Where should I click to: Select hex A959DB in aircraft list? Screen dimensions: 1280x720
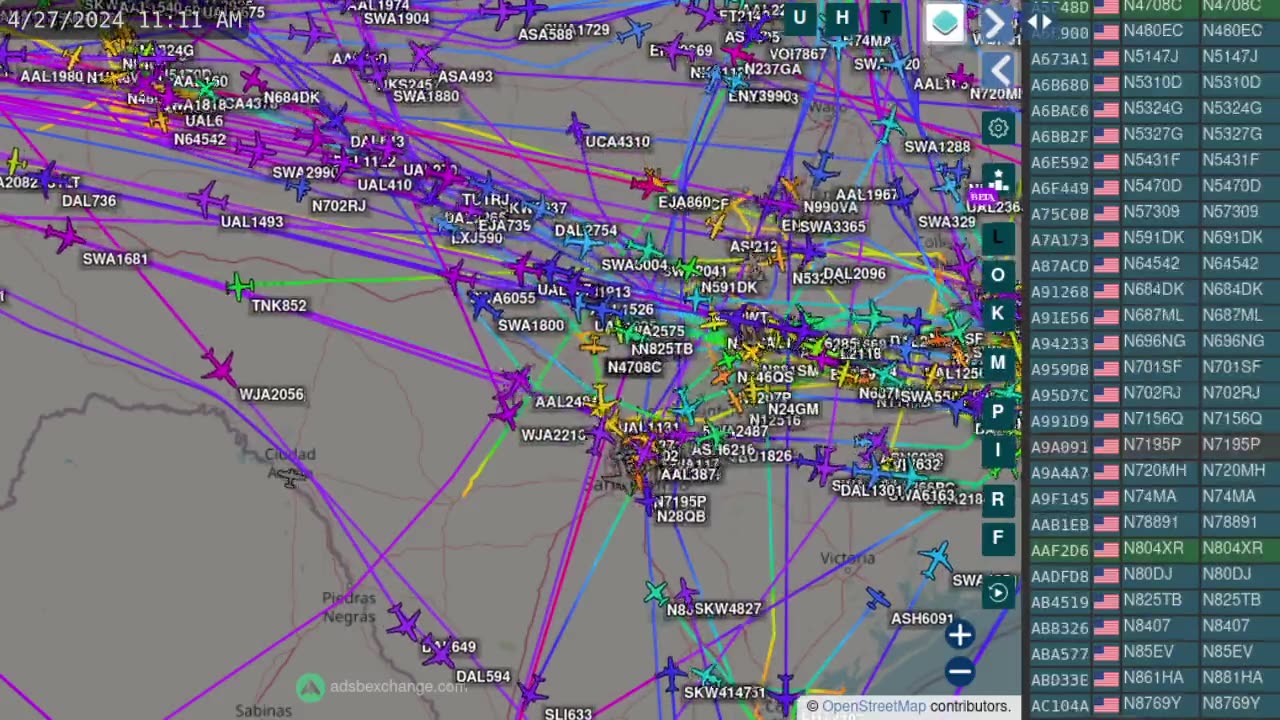[x=1059, y=368]
